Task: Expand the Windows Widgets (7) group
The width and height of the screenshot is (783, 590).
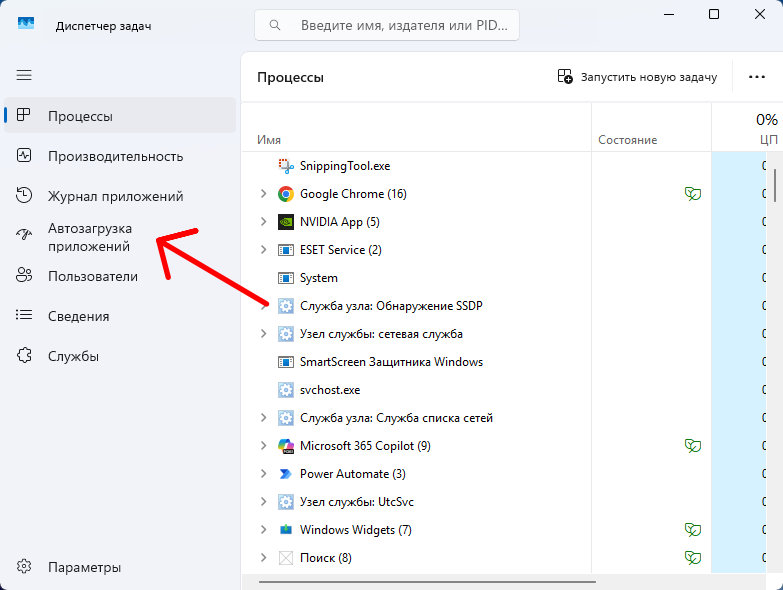Action: click(263, 530)
